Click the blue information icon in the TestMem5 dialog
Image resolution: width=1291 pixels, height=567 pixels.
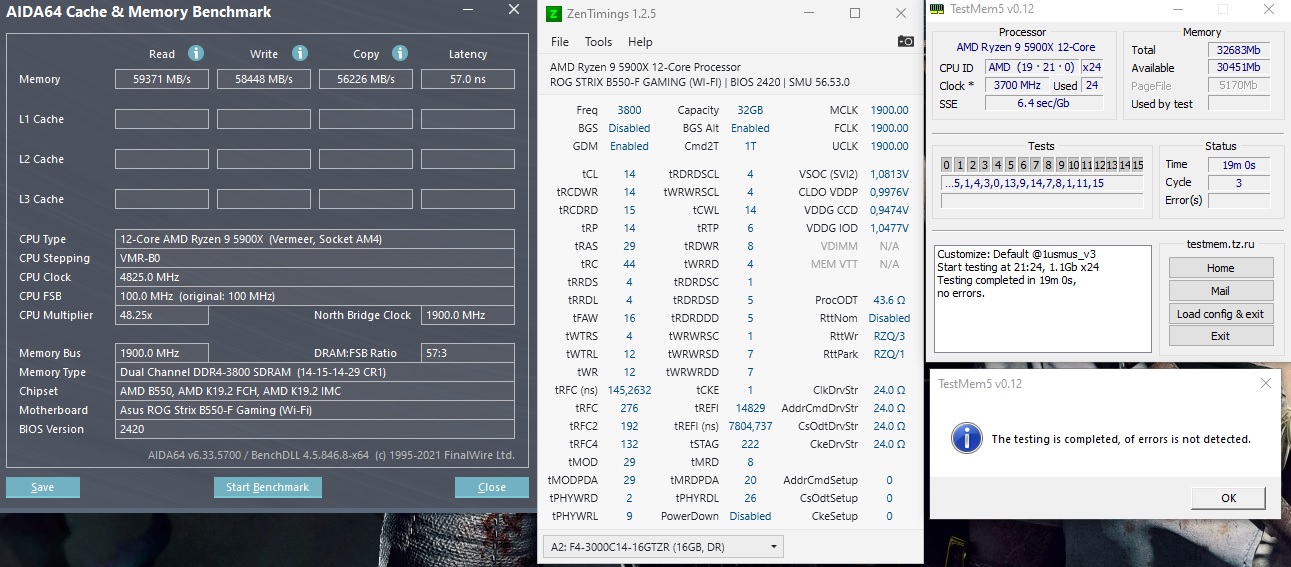[x=965, y=437]
